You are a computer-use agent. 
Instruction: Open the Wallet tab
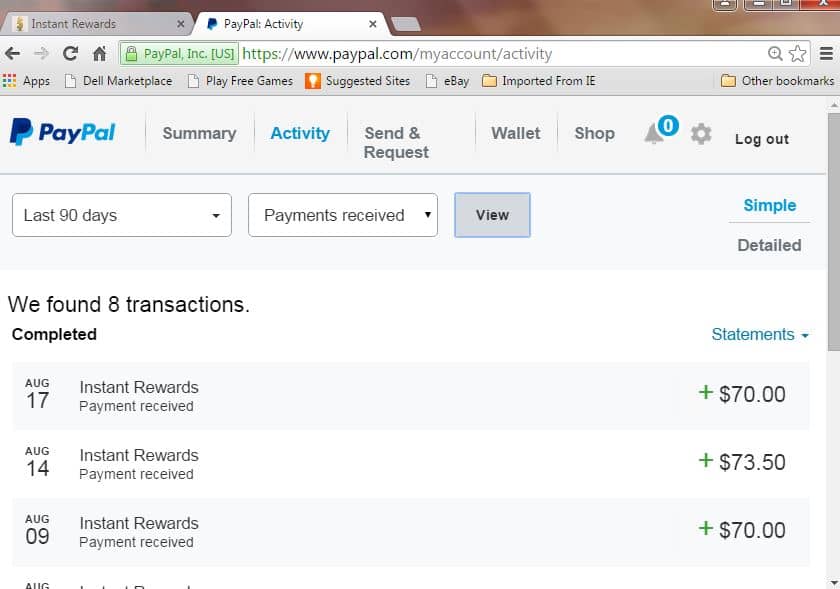pos(516,133)
